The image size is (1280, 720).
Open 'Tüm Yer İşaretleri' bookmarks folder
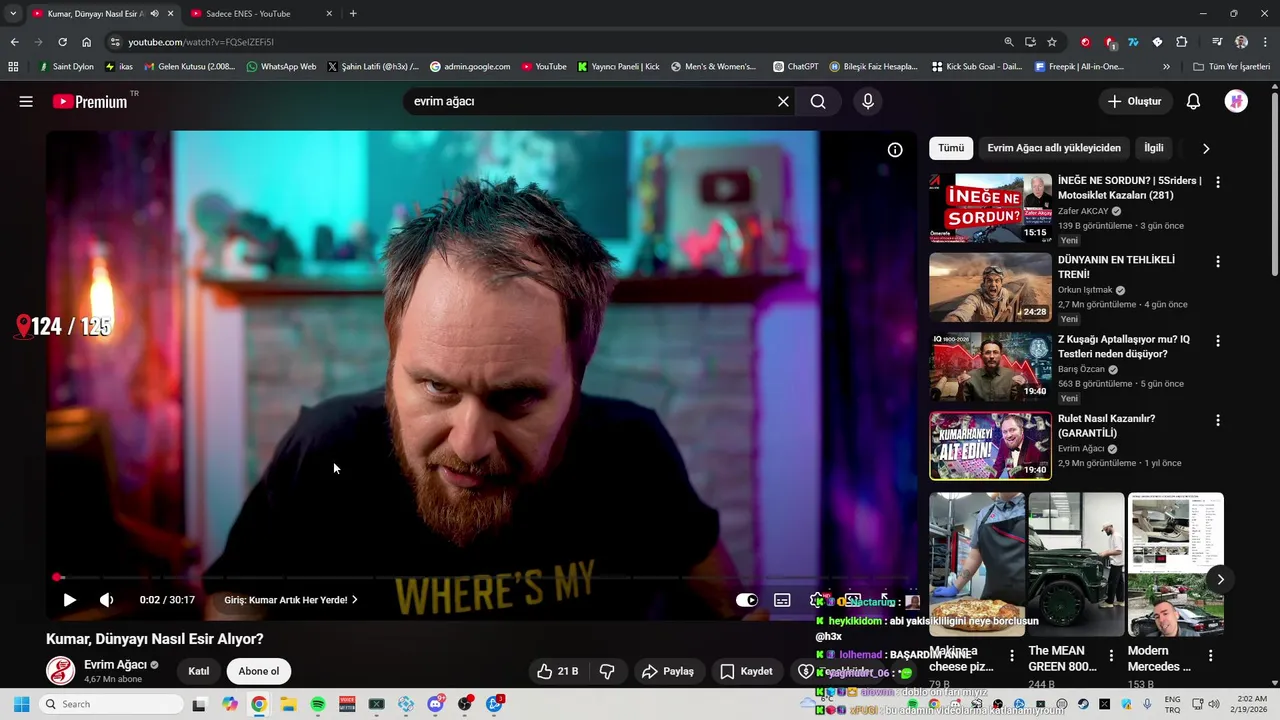[1231, 67]
